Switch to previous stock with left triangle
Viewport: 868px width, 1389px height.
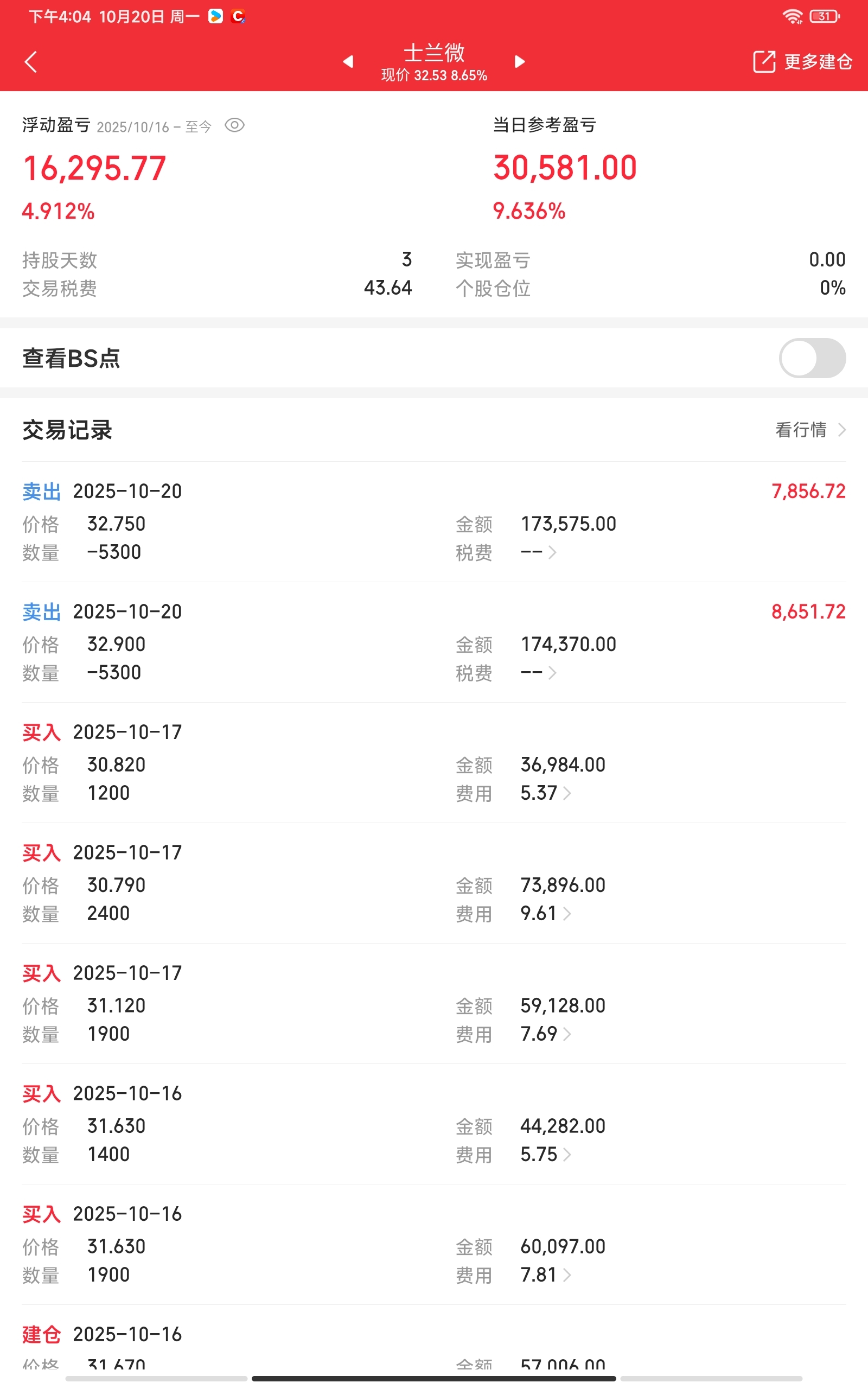(x=348, y=61)
